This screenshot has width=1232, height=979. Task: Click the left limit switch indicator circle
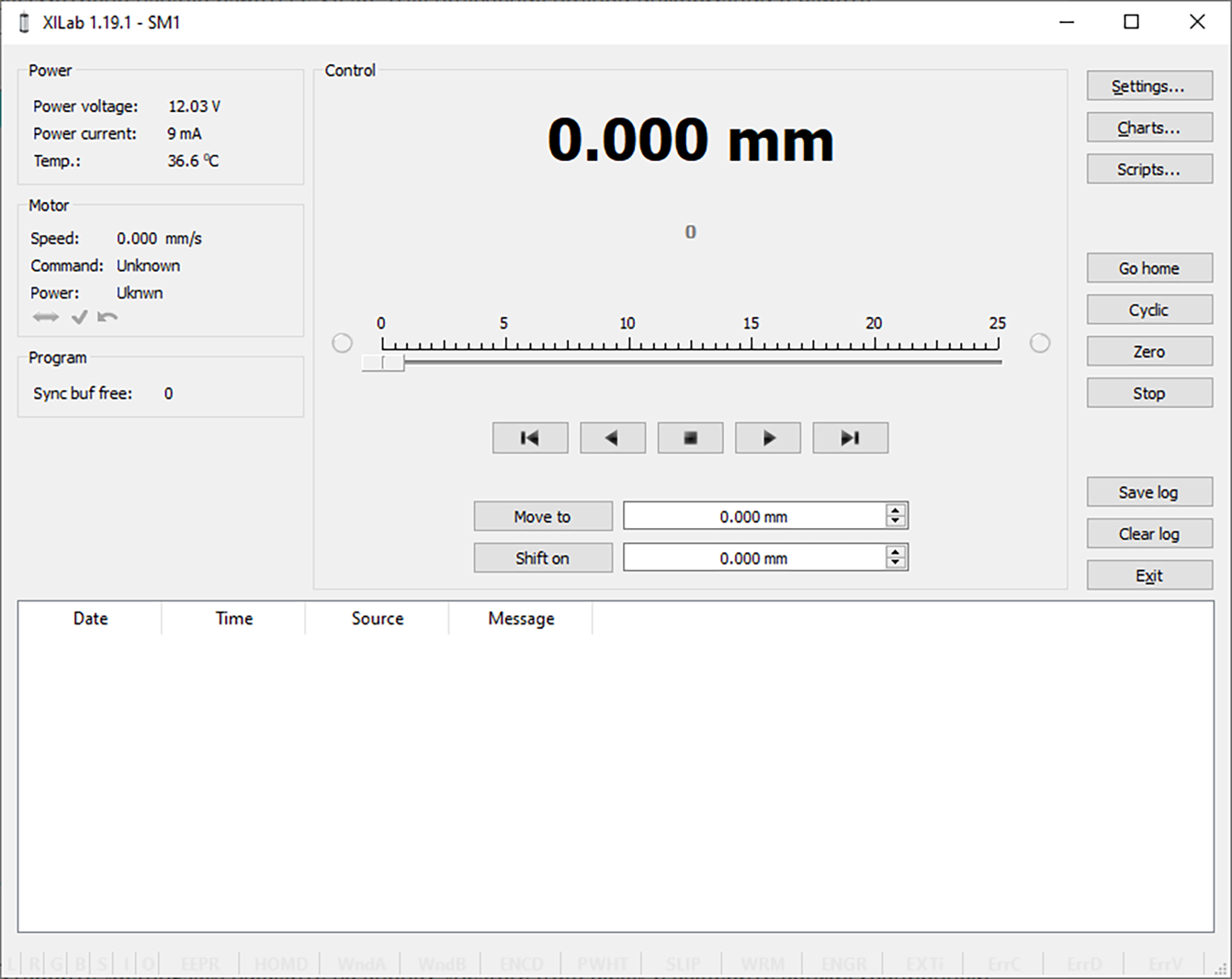(342, 343)
